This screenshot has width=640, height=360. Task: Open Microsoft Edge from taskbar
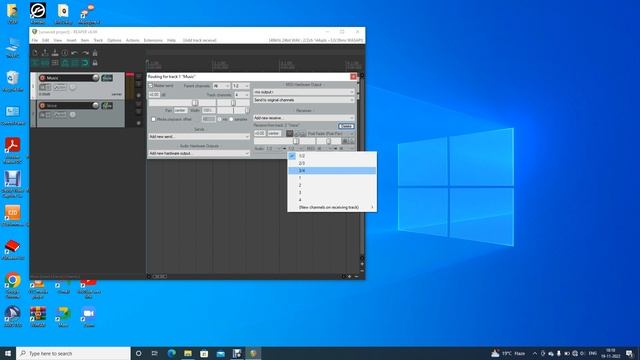171,353
